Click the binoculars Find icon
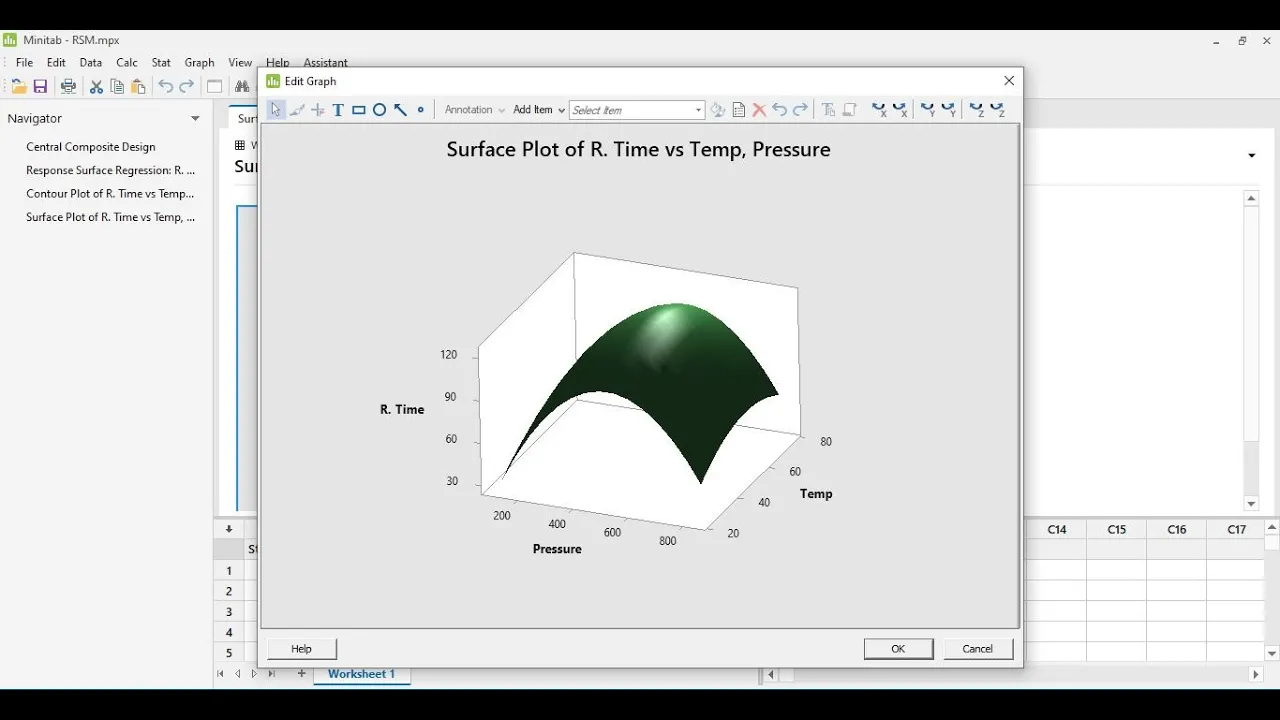Screen dimensions: 1280x720 (x=242, y=87)
